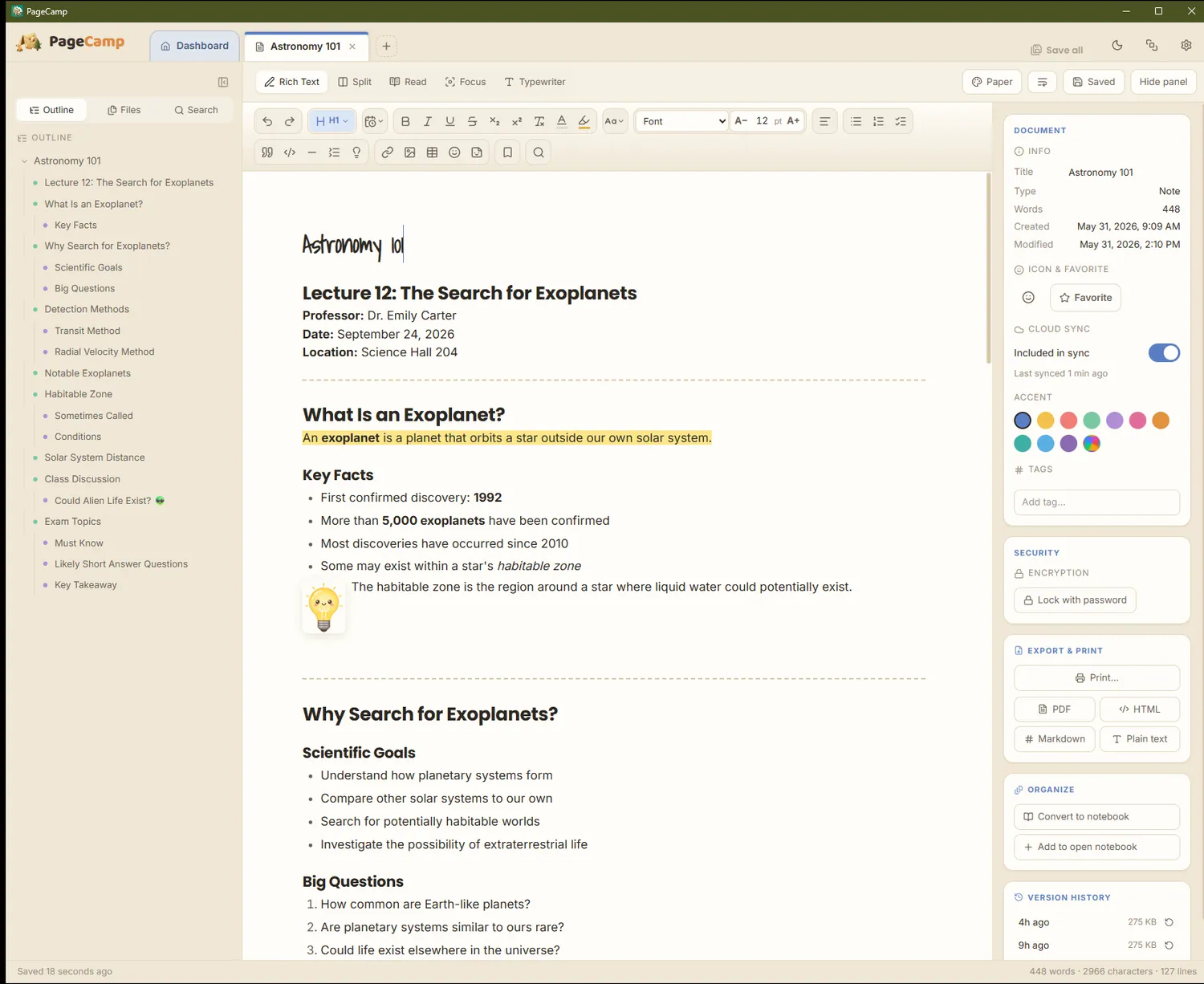Open the H1 heading level dropdown
This screenshot has width=1204, height=984.
coord(332,121)
